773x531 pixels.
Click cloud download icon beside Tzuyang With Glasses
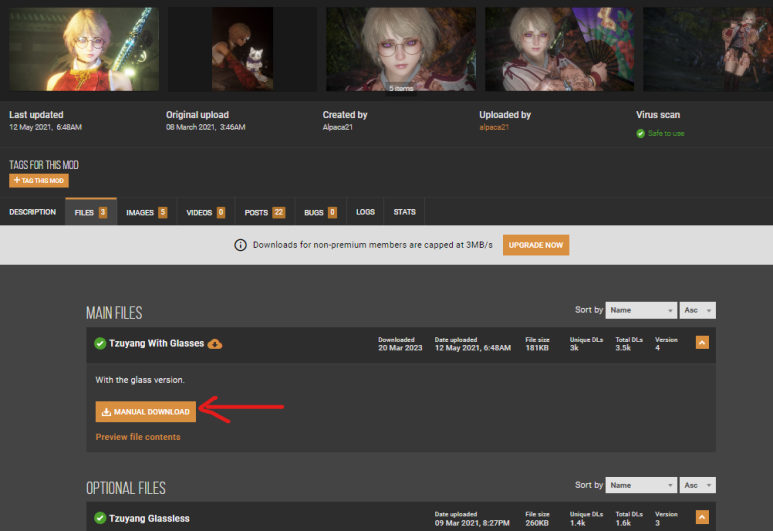(215, 344)
